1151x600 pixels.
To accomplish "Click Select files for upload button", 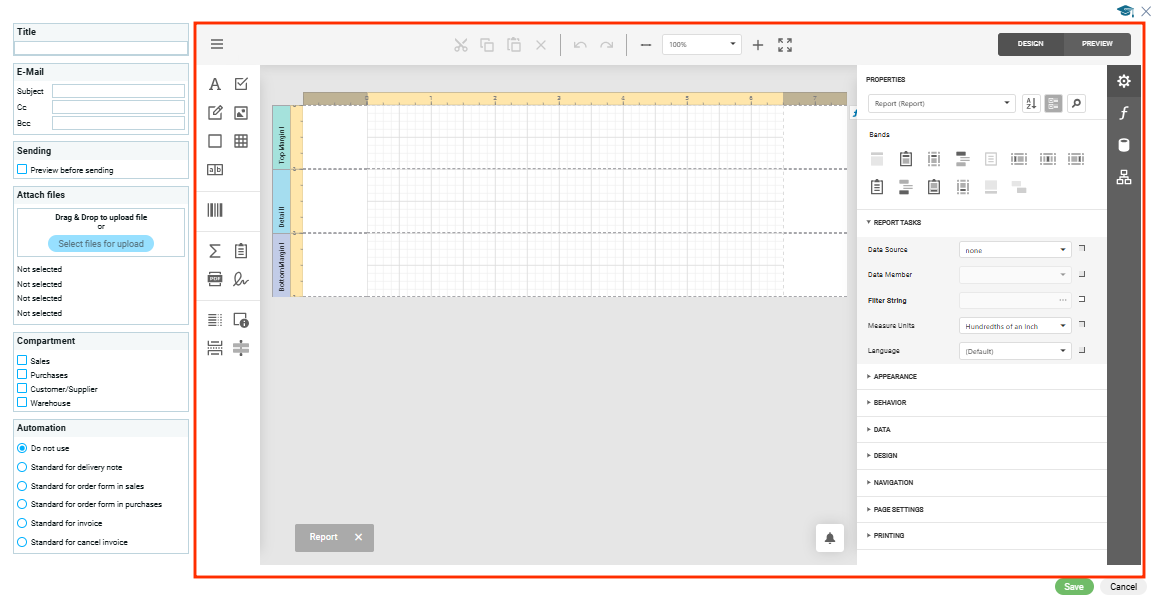I will 101,244.
